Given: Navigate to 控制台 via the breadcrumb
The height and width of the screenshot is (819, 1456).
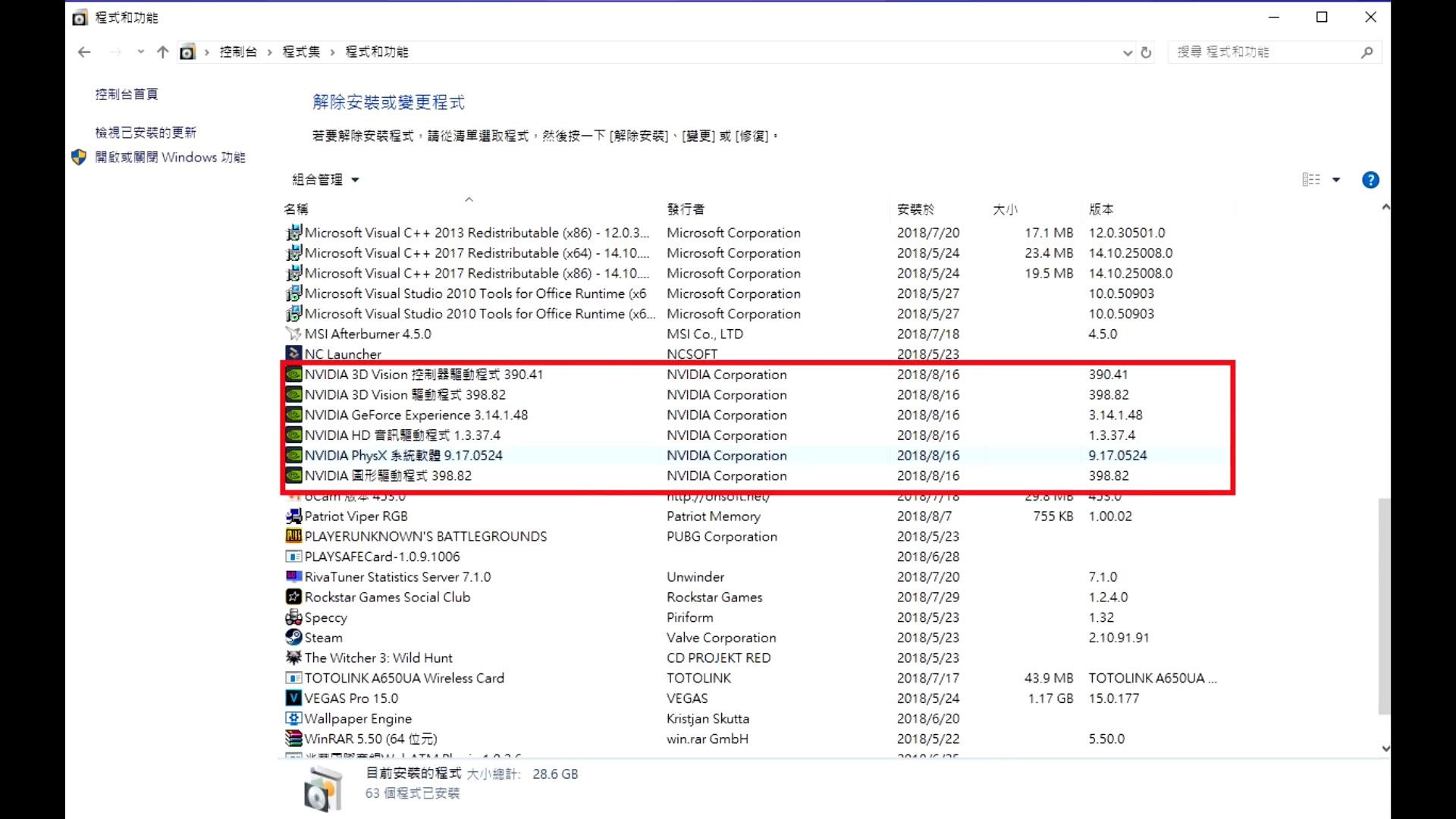Looking at the screenshot, I should click(x=239, y=52).
